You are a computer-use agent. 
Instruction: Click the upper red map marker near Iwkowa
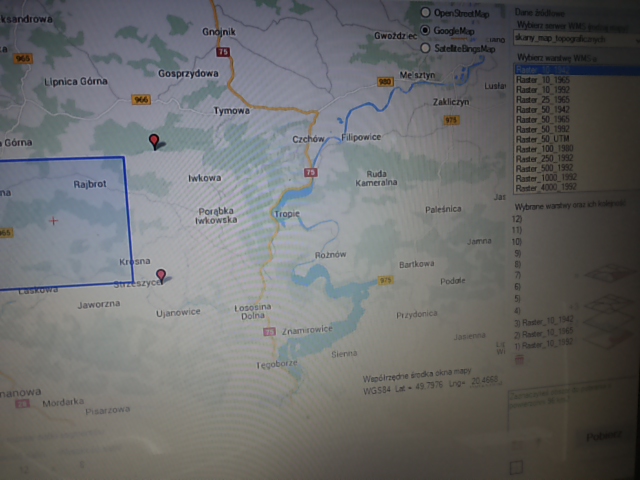[154, 141]
